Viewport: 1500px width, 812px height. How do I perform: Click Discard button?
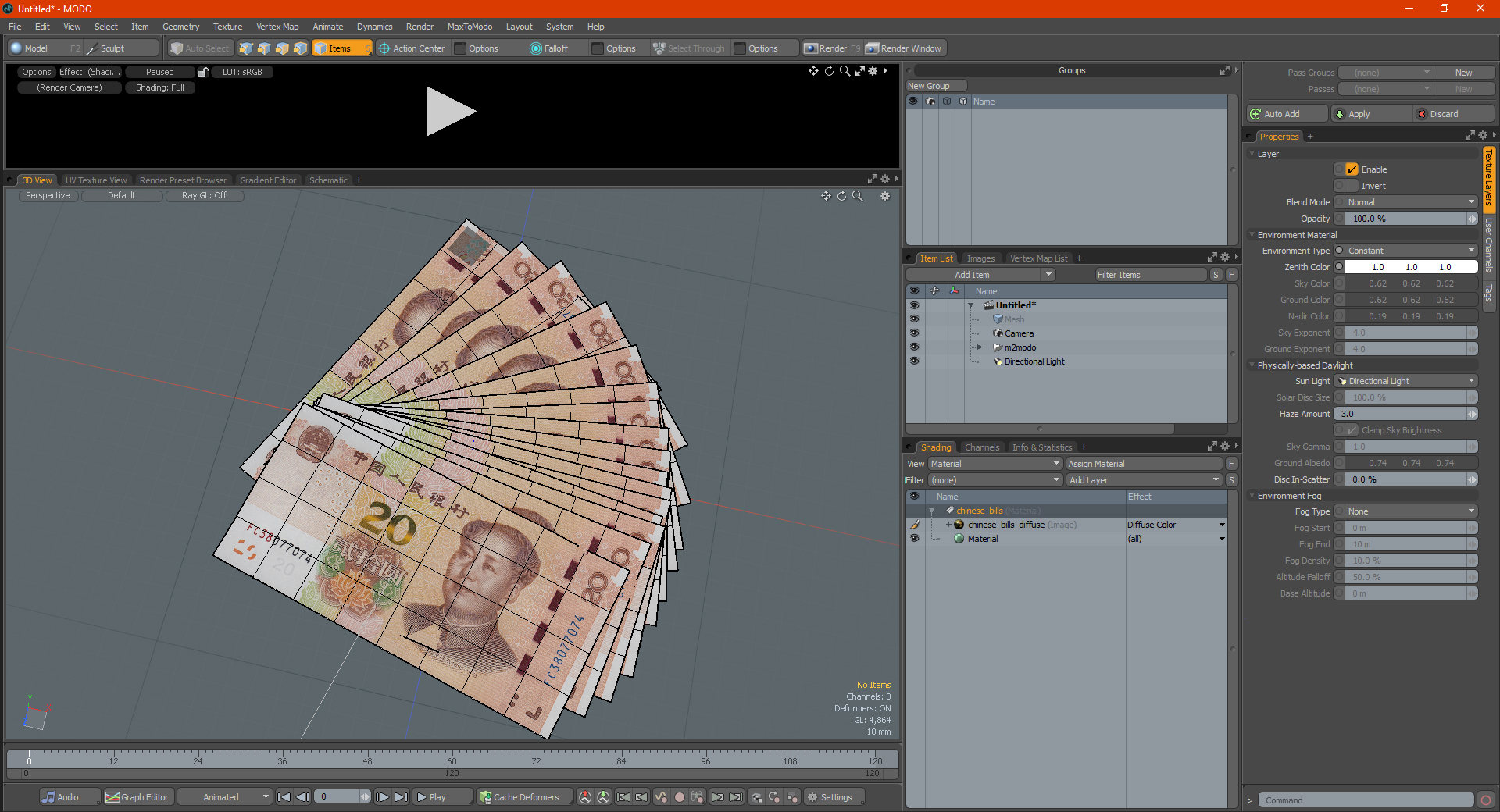1453,114
